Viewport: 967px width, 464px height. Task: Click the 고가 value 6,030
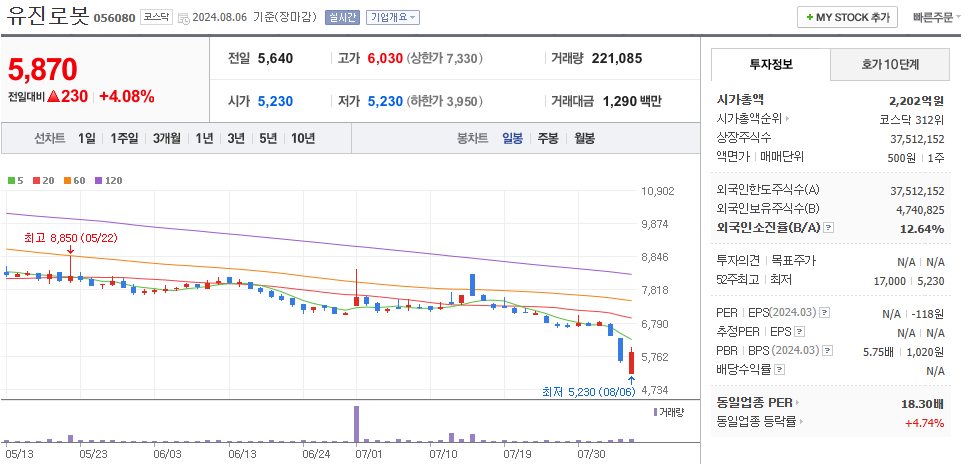[385, 59]
